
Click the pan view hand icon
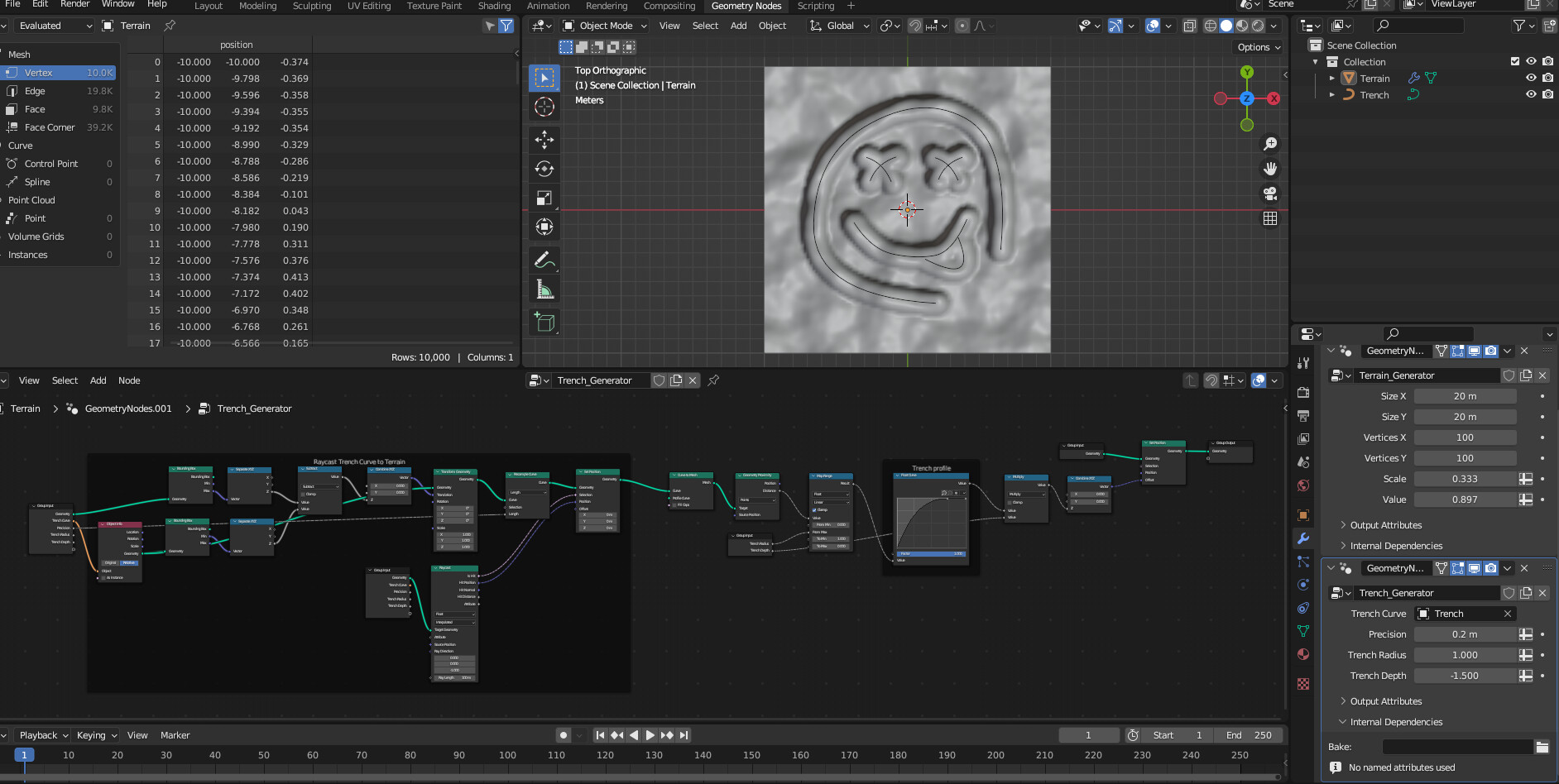pos(1270,169)
